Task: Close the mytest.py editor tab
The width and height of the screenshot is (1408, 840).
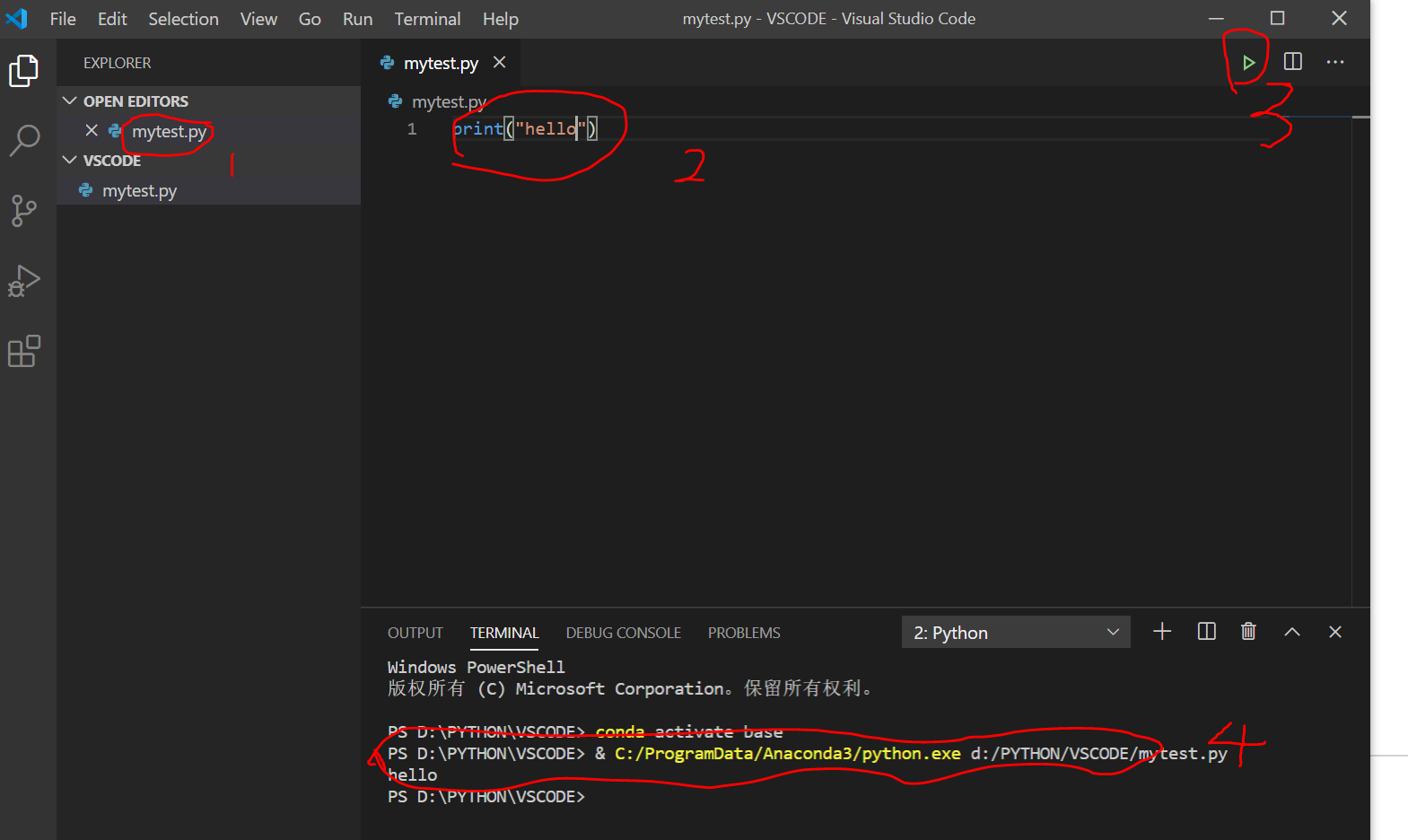Action: point(500,62)
